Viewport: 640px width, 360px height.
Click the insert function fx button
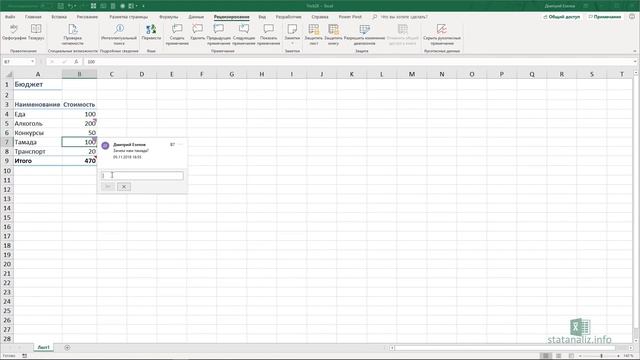tap(76, 62)
